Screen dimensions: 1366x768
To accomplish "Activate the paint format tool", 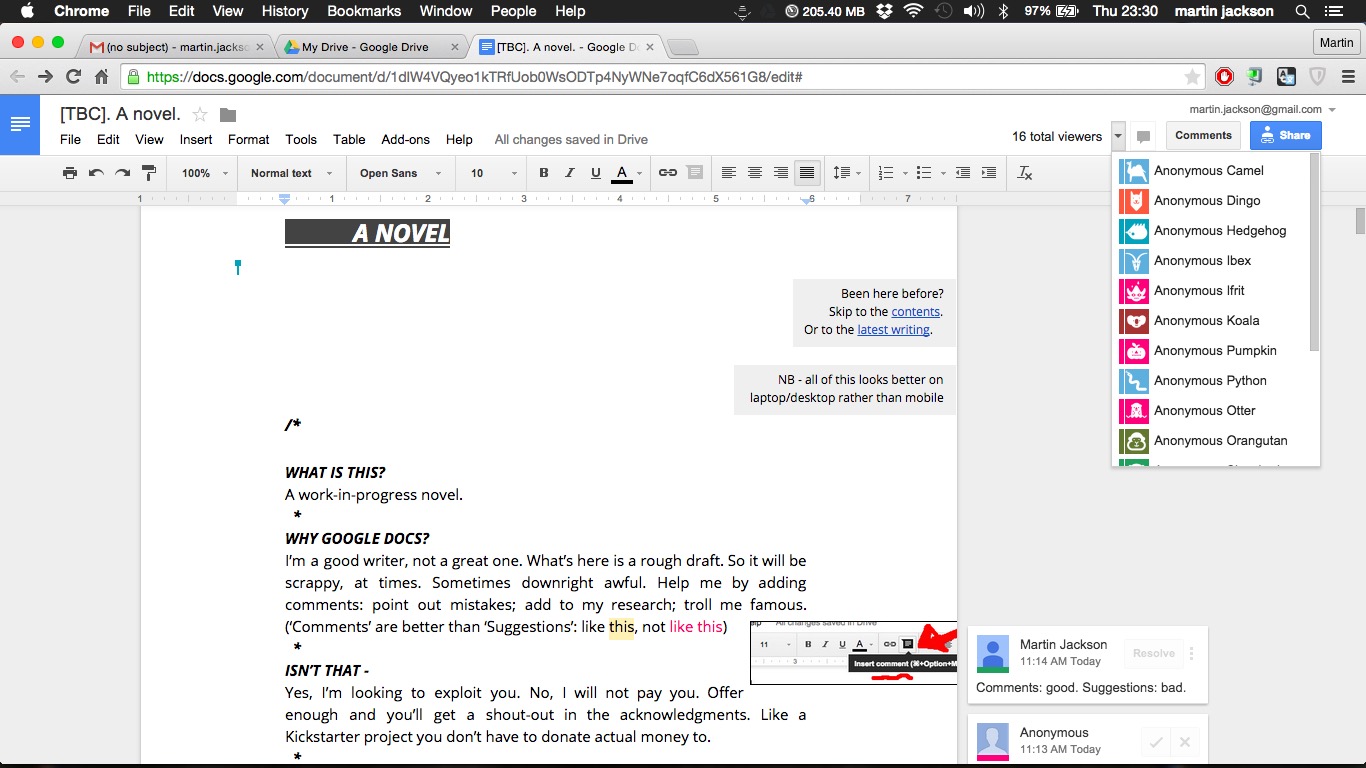I will 149,173.
